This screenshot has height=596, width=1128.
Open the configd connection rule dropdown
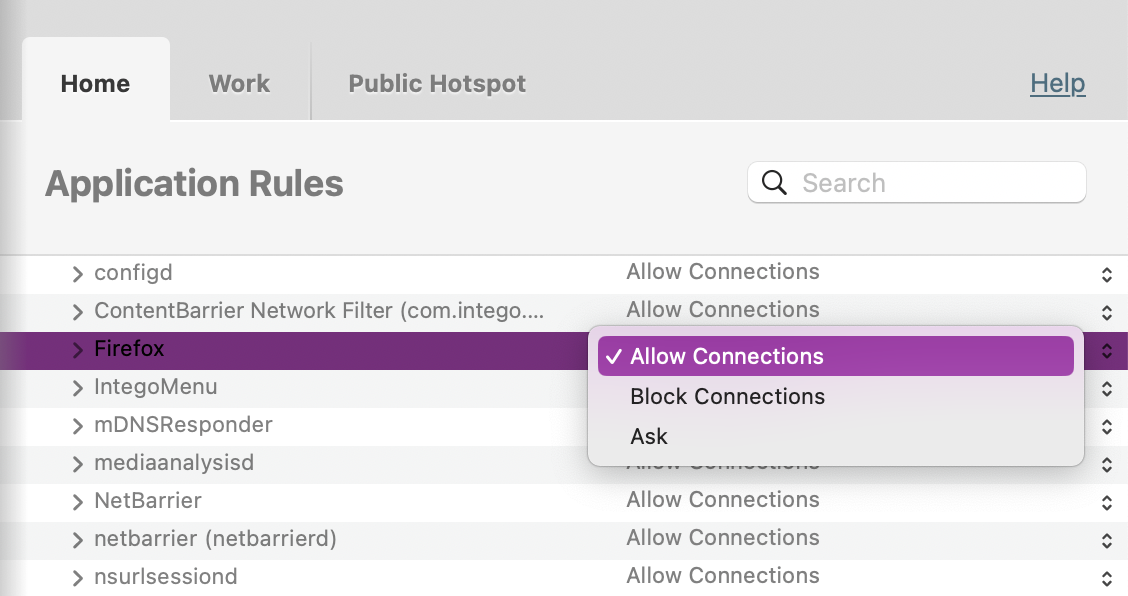pyautogui.click(x=1106, y=274)
